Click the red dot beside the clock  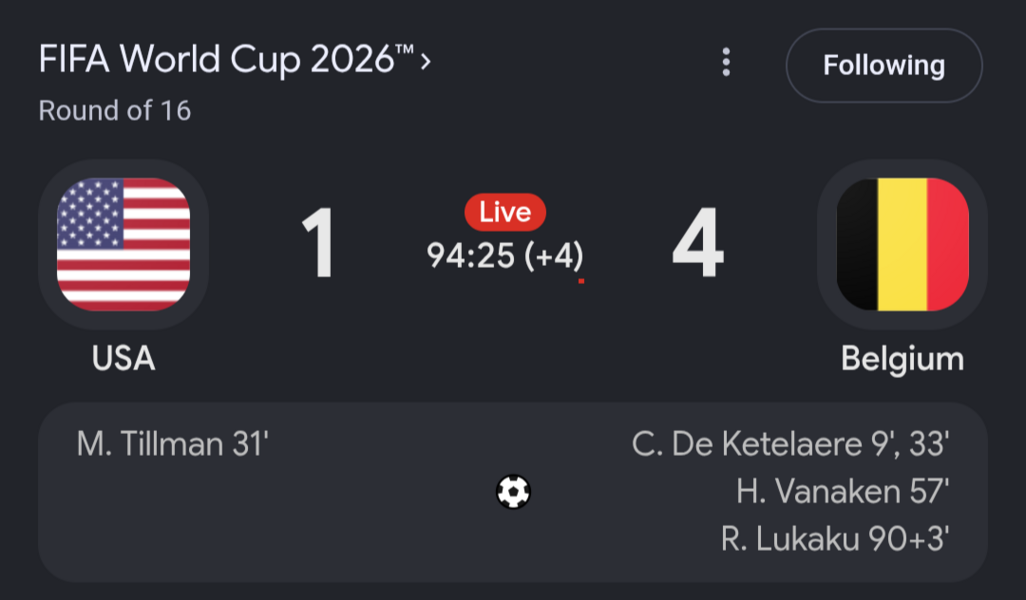click(x=581, y=281)
